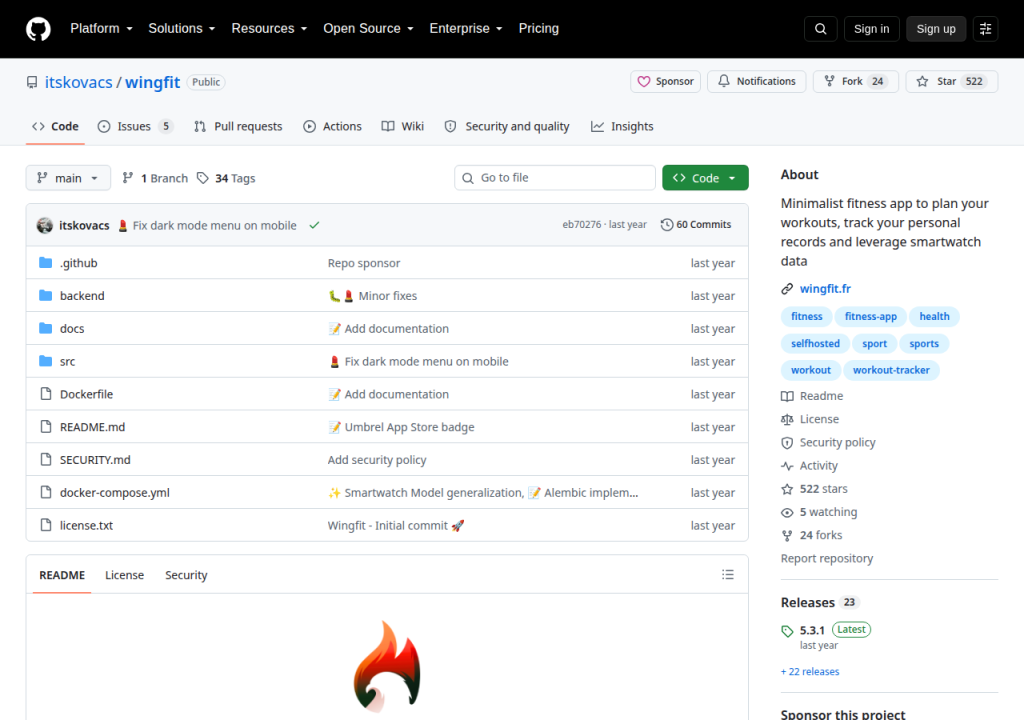Screen dimensions: 1024x720
Task: Switch to the Pull requests tab
Action: click(x=238, y=127)
